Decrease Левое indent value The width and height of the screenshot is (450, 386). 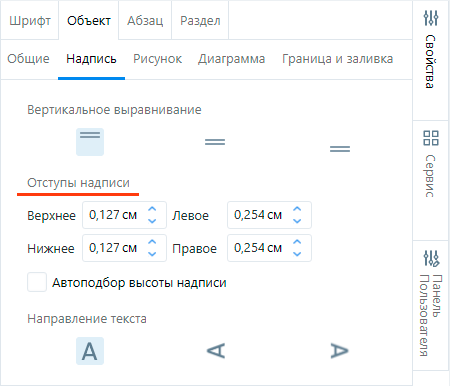[x=297, y=221]
